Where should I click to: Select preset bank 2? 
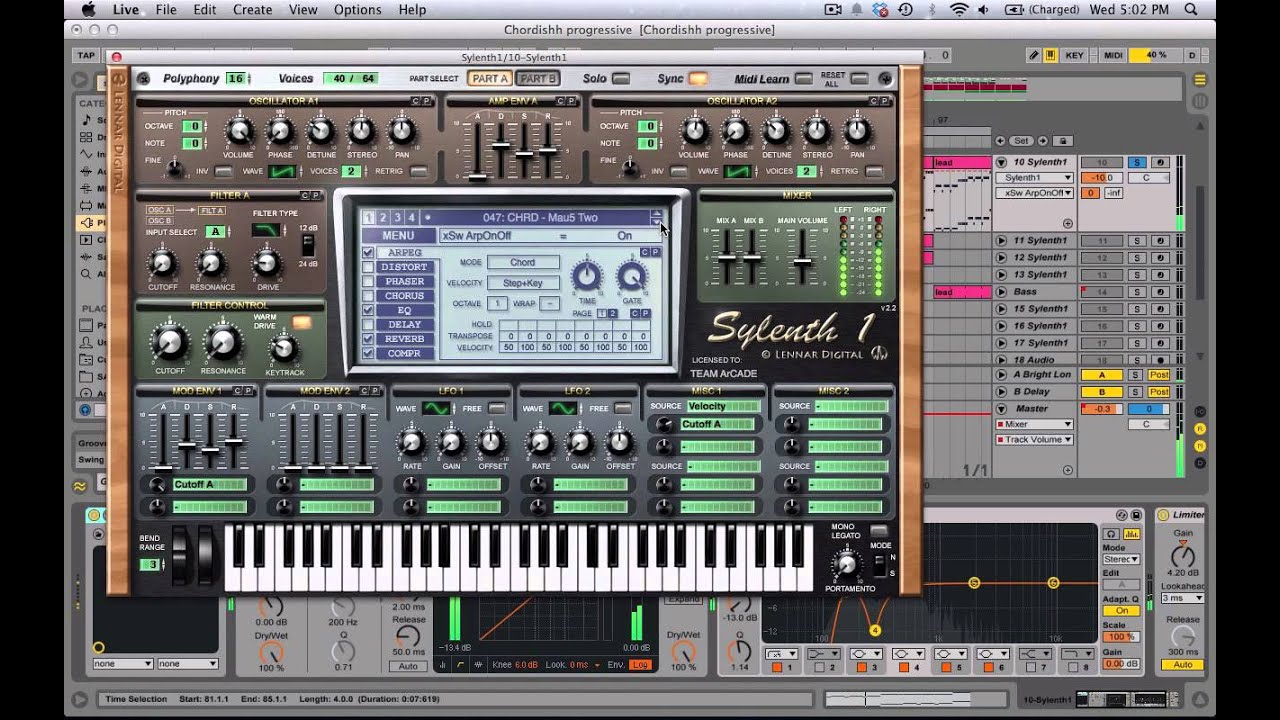coord(383,217)
